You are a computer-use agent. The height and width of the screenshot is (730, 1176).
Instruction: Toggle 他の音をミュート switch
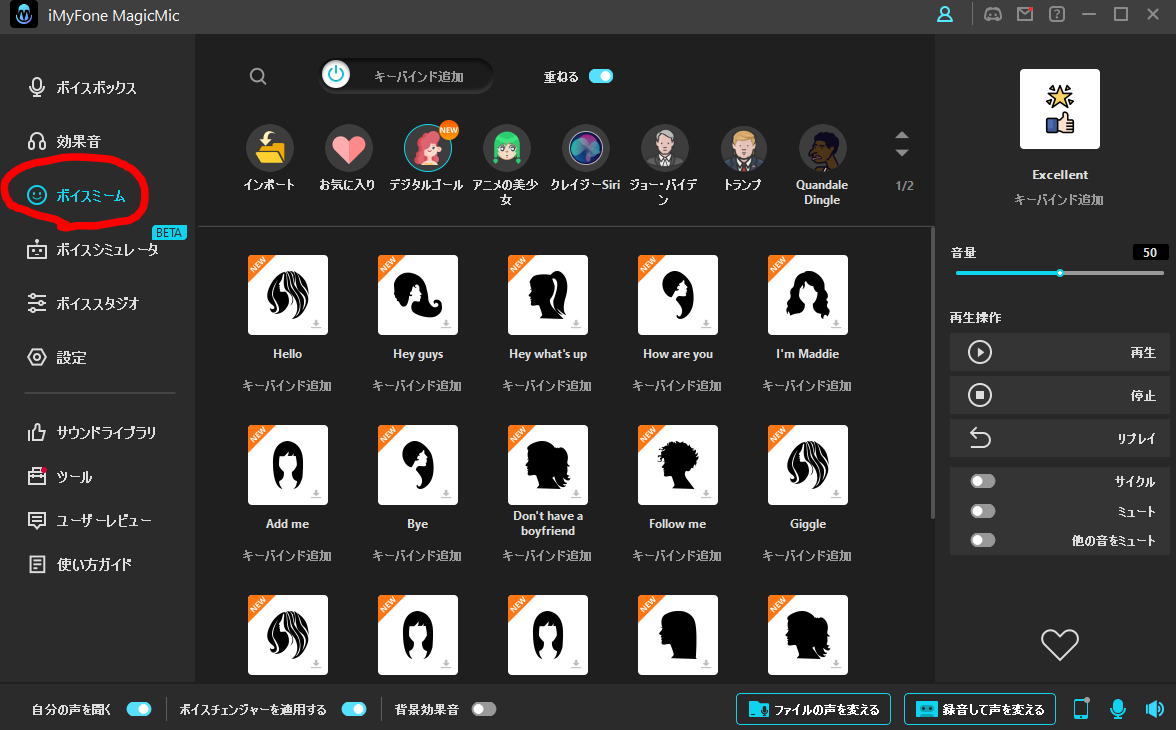(x=982, y=540)
